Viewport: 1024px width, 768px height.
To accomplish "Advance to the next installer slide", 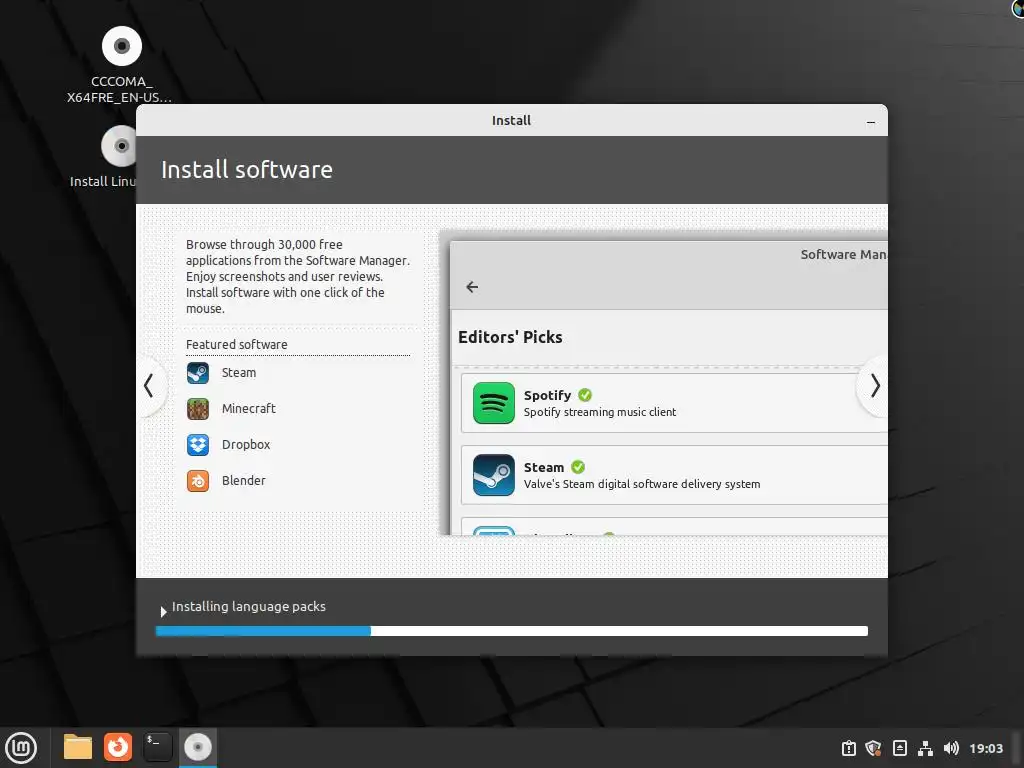I will tap(874, 385).
